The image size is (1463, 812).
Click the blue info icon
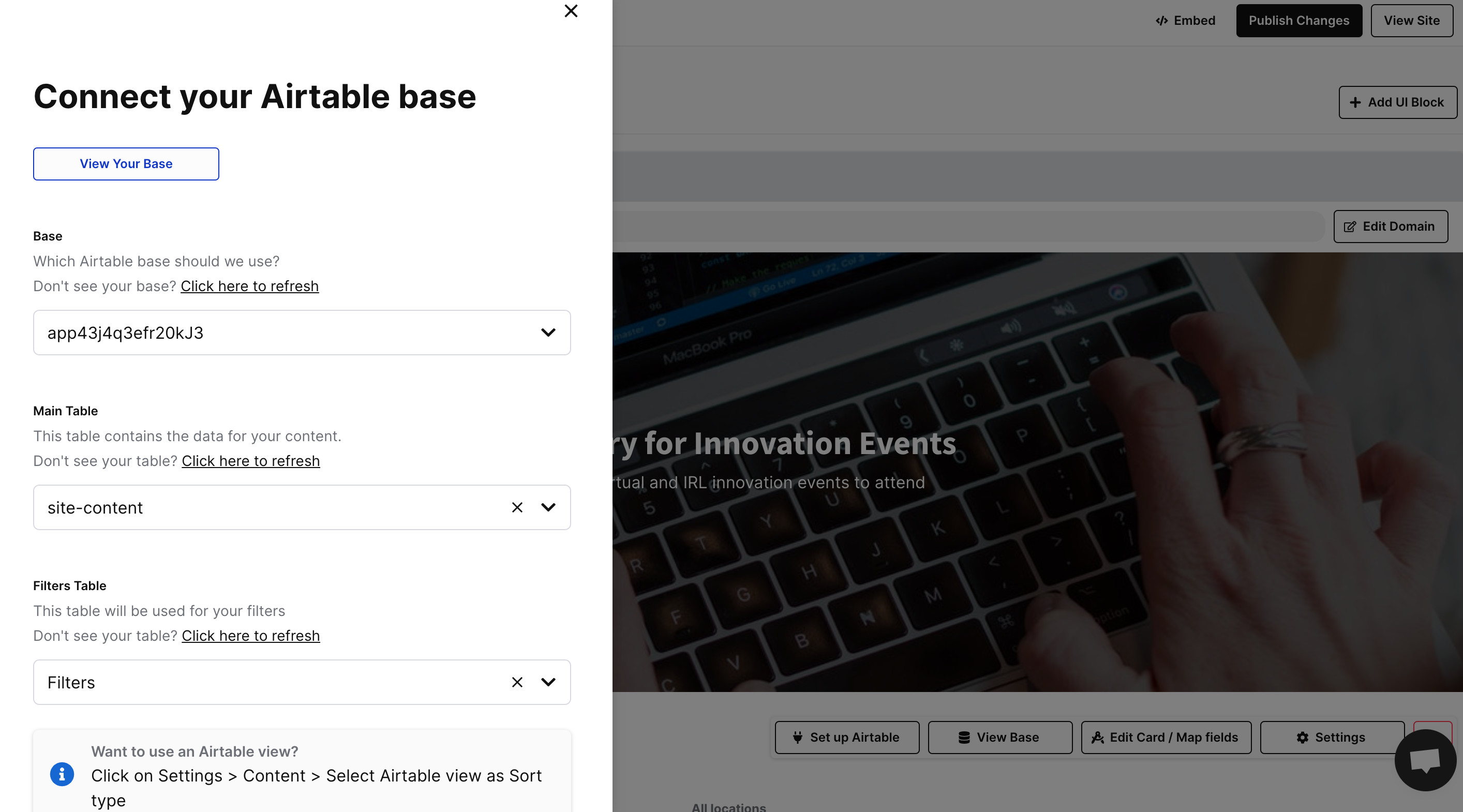tap(62, 775)
